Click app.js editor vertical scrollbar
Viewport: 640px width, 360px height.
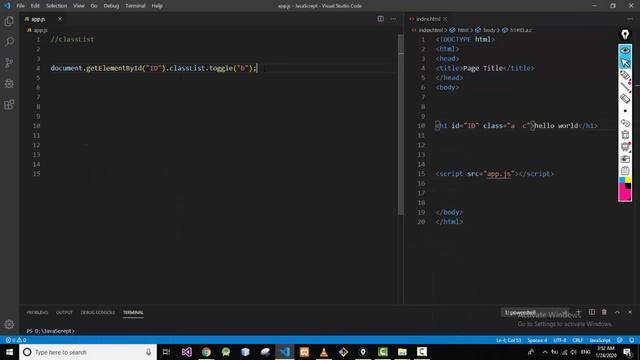(x=401, y=124)
